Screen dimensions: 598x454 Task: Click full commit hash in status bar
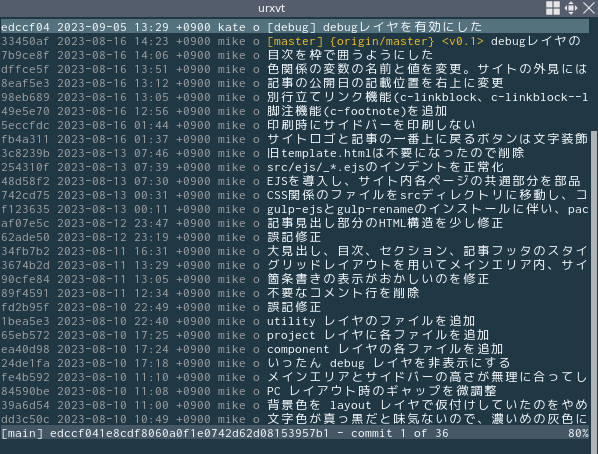click(189, 433)
